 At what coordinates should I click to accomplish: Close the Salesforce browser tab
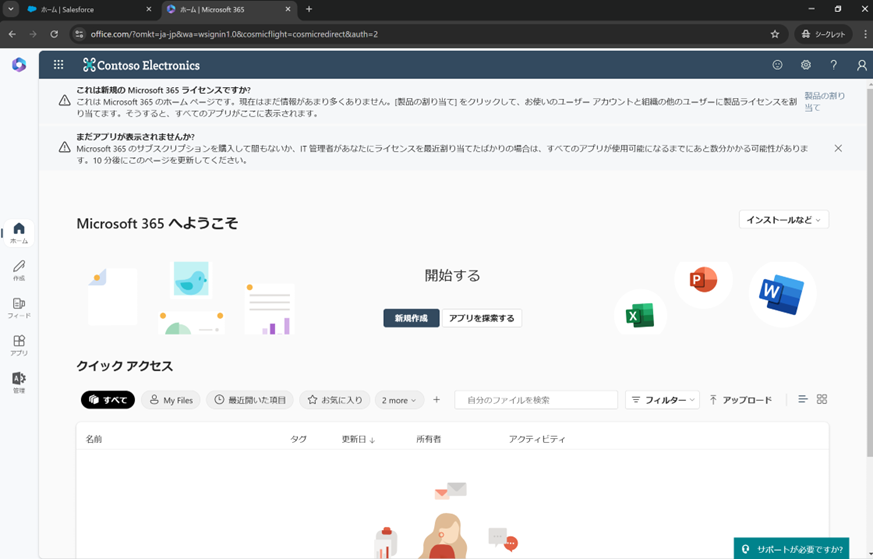(149, 9)
